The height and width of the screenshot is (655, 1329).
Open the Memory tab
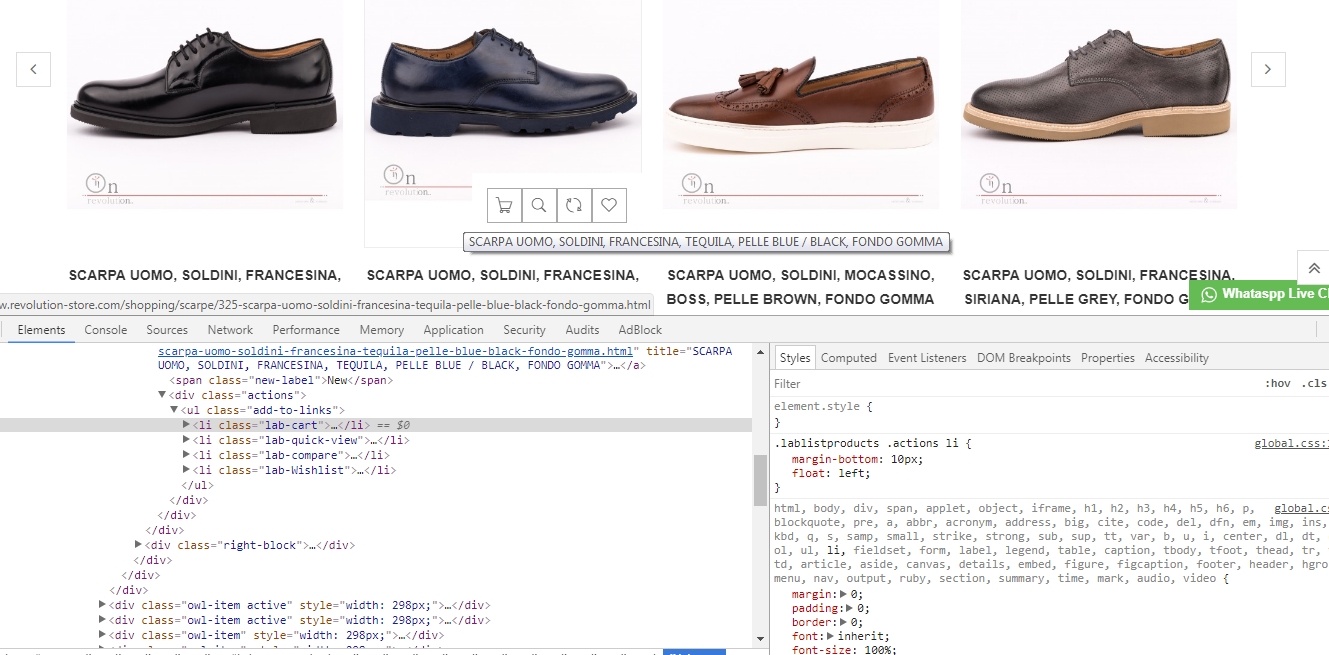pyautogui.click(x=382, y=330)
